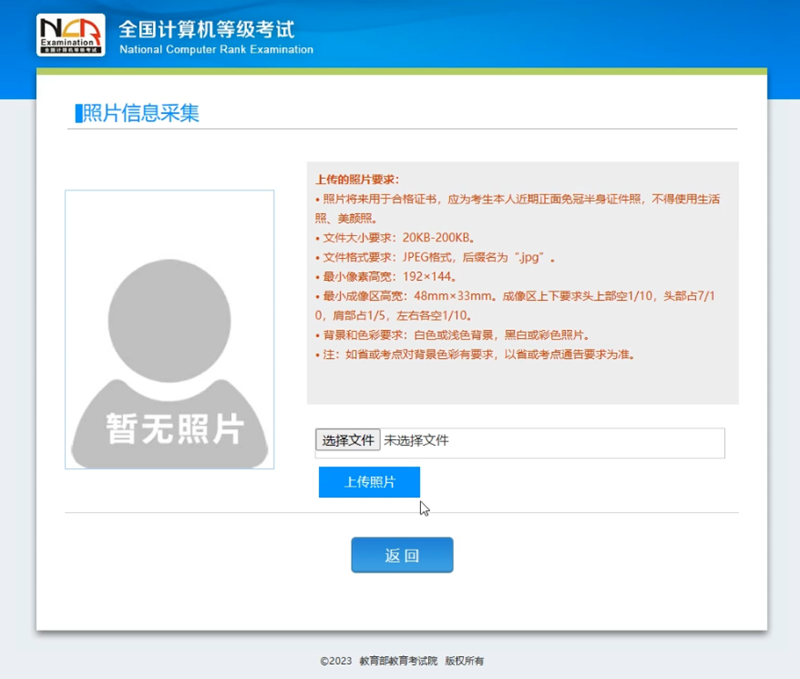Open the file picker via '选择文件' button
The width and height of the screenshot is (800, 679).
click(347, 441)
